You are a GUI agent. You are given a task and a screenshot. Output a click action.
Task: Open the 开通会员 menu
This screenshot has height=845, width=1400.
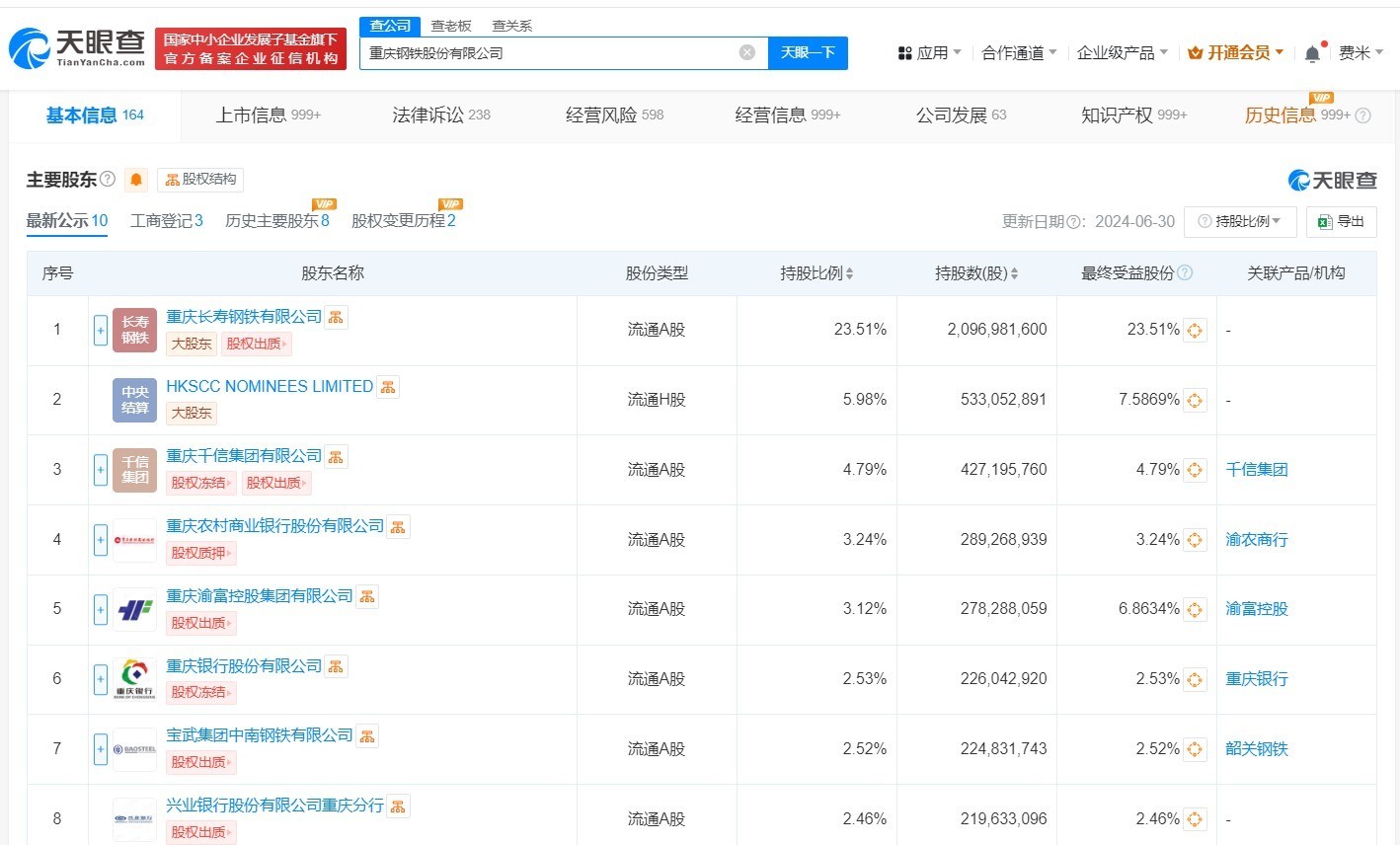(x=1235, y=52)
